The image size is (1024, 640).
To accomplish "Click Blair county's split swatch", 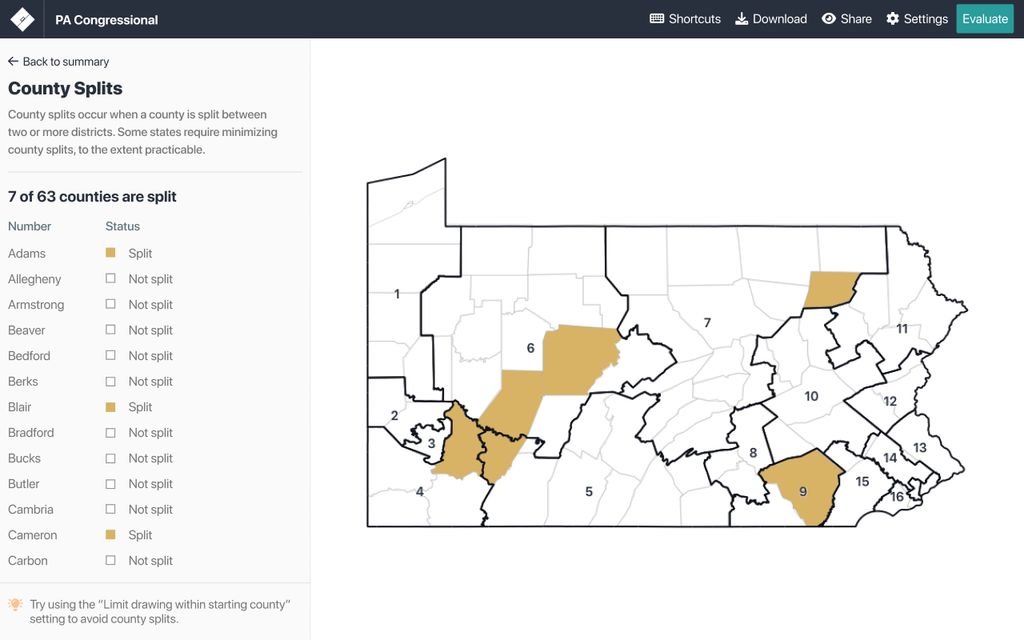I will click(110, 407).
